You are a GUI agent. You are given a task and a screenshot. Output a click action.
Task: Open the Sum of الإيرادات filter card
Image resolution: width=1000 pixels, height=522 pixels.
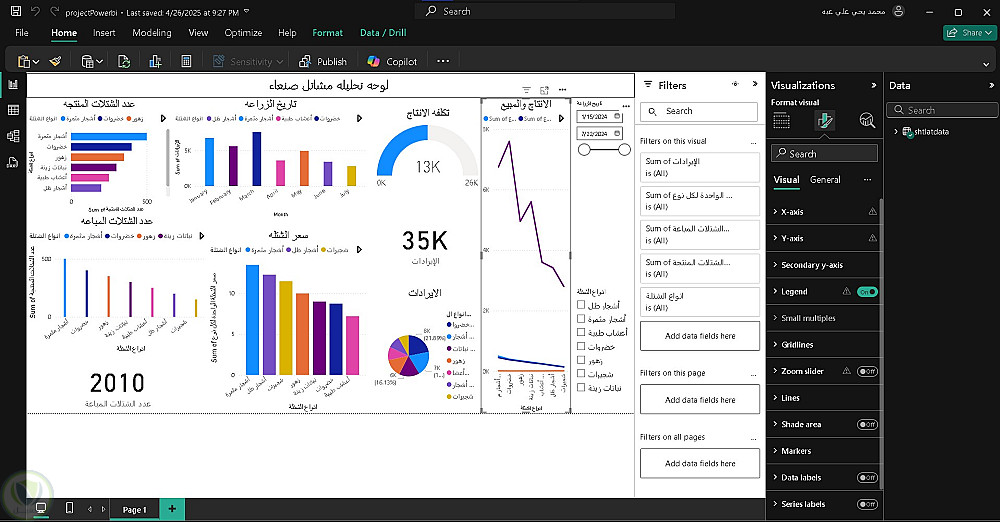pyautogui.click(x=700, y=167)
